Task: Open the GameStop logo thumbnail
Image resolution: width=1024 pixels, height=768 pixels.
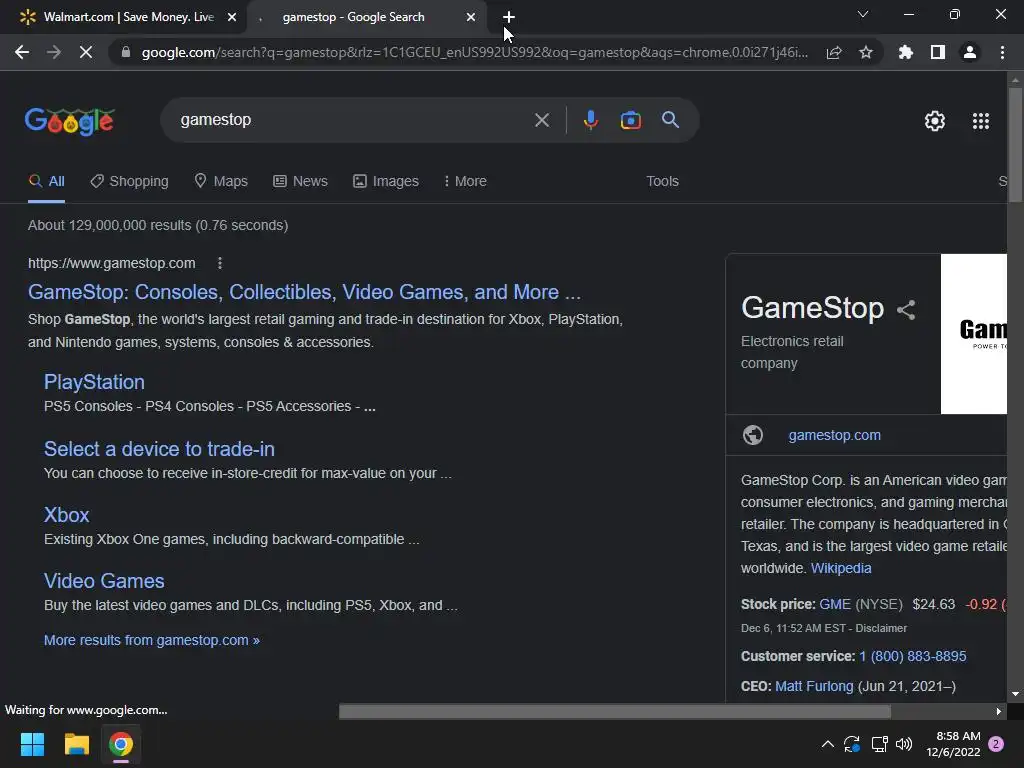Action: coord(974,334)
